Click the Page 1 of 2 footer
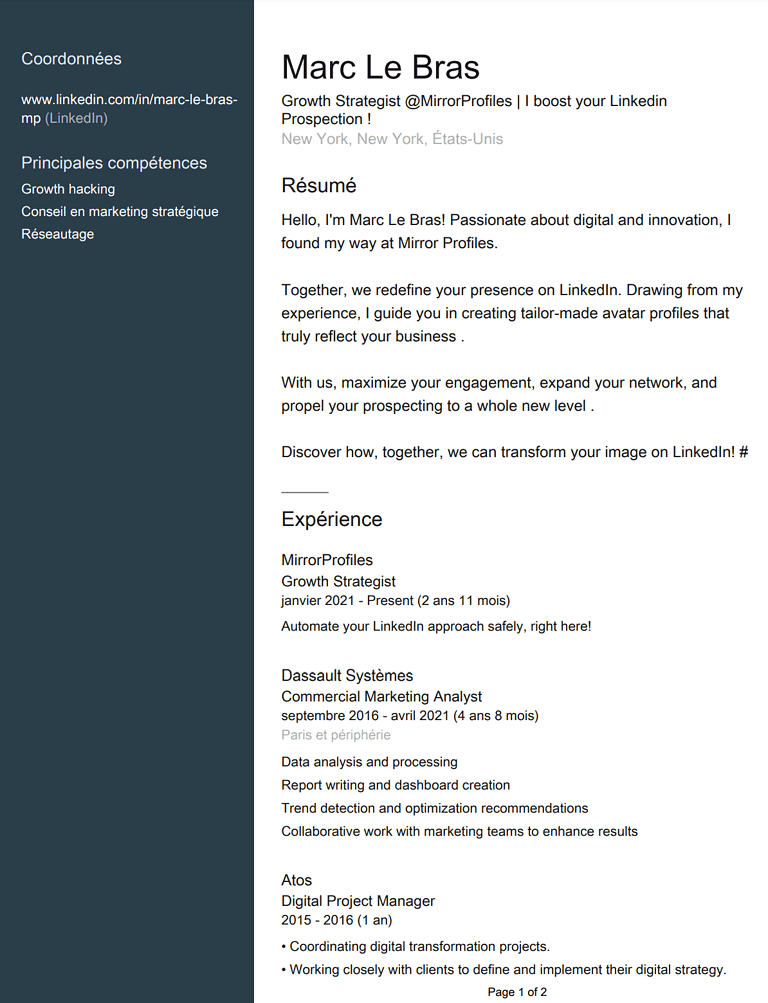Viewport: 768px width, 1003px height. pos(517,992)
